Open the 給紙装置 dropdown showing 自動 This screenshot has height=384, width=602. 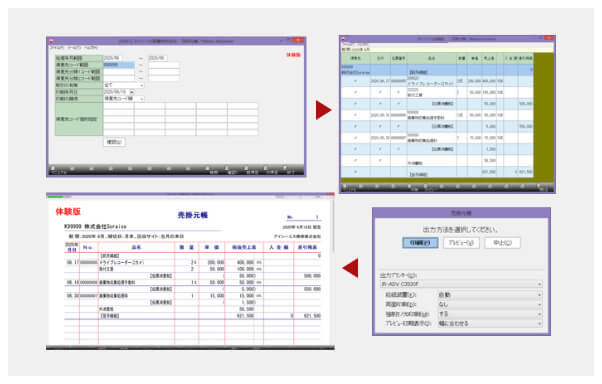point(490,295)
